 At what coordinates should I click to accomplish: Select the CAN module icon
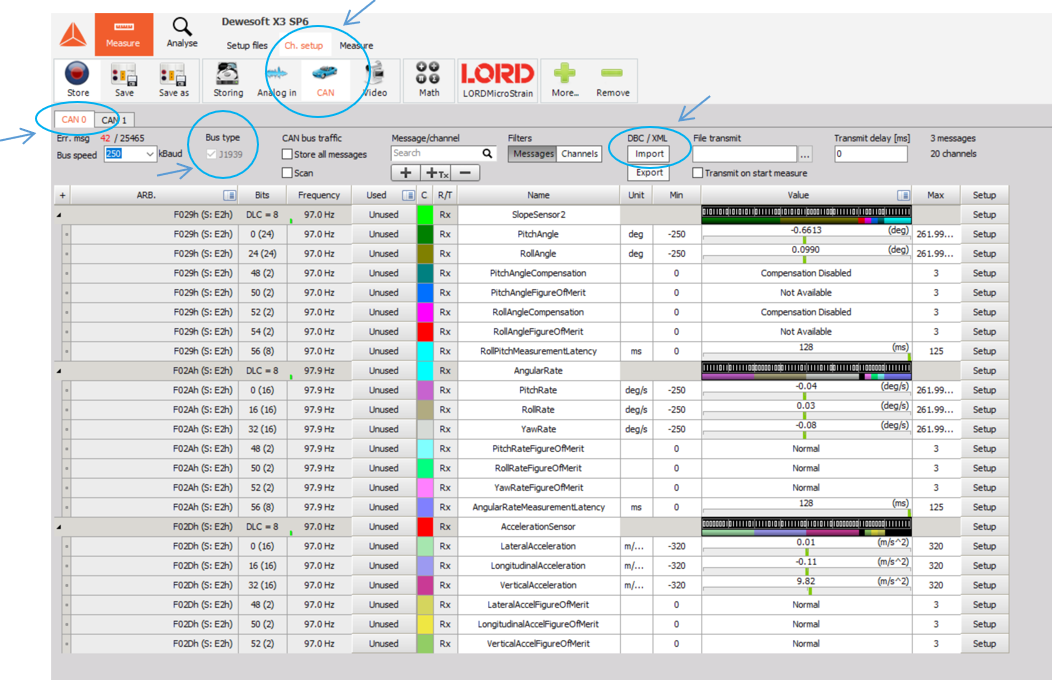click(x=325, y=80)
